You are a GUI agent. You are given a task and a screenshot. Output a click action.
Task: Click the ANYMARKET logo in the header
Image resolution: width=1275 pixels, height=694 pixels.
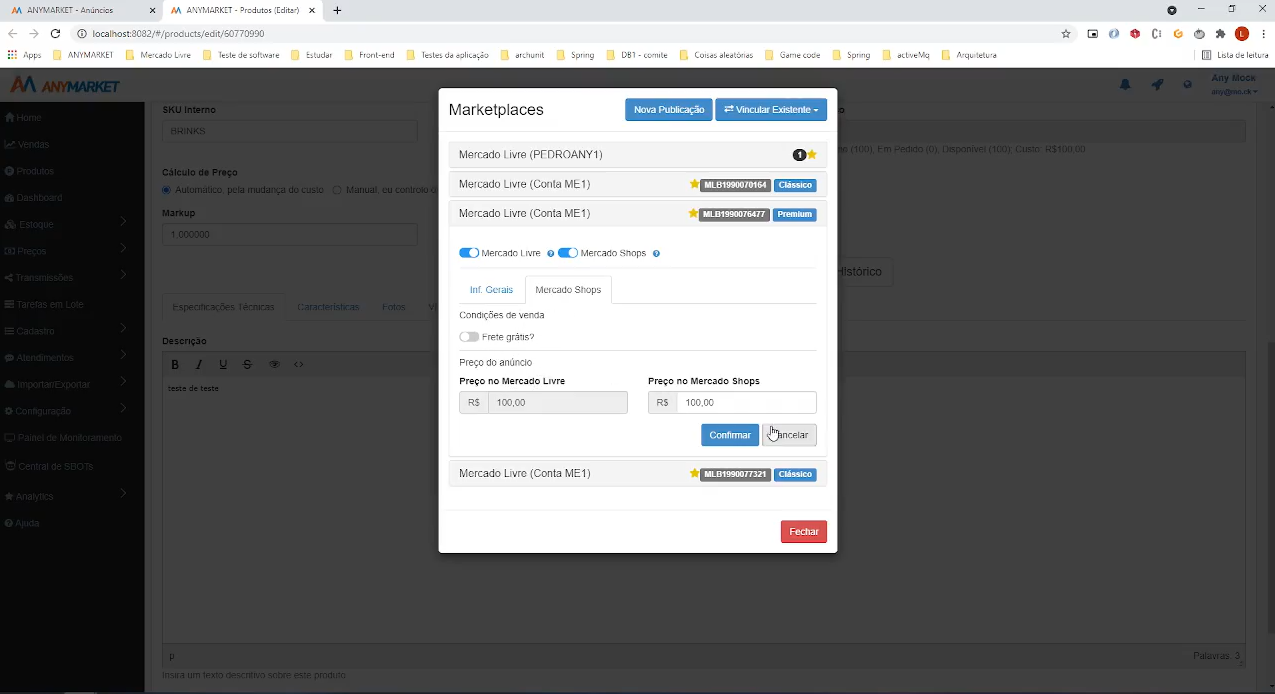click(x=65, y=85)
